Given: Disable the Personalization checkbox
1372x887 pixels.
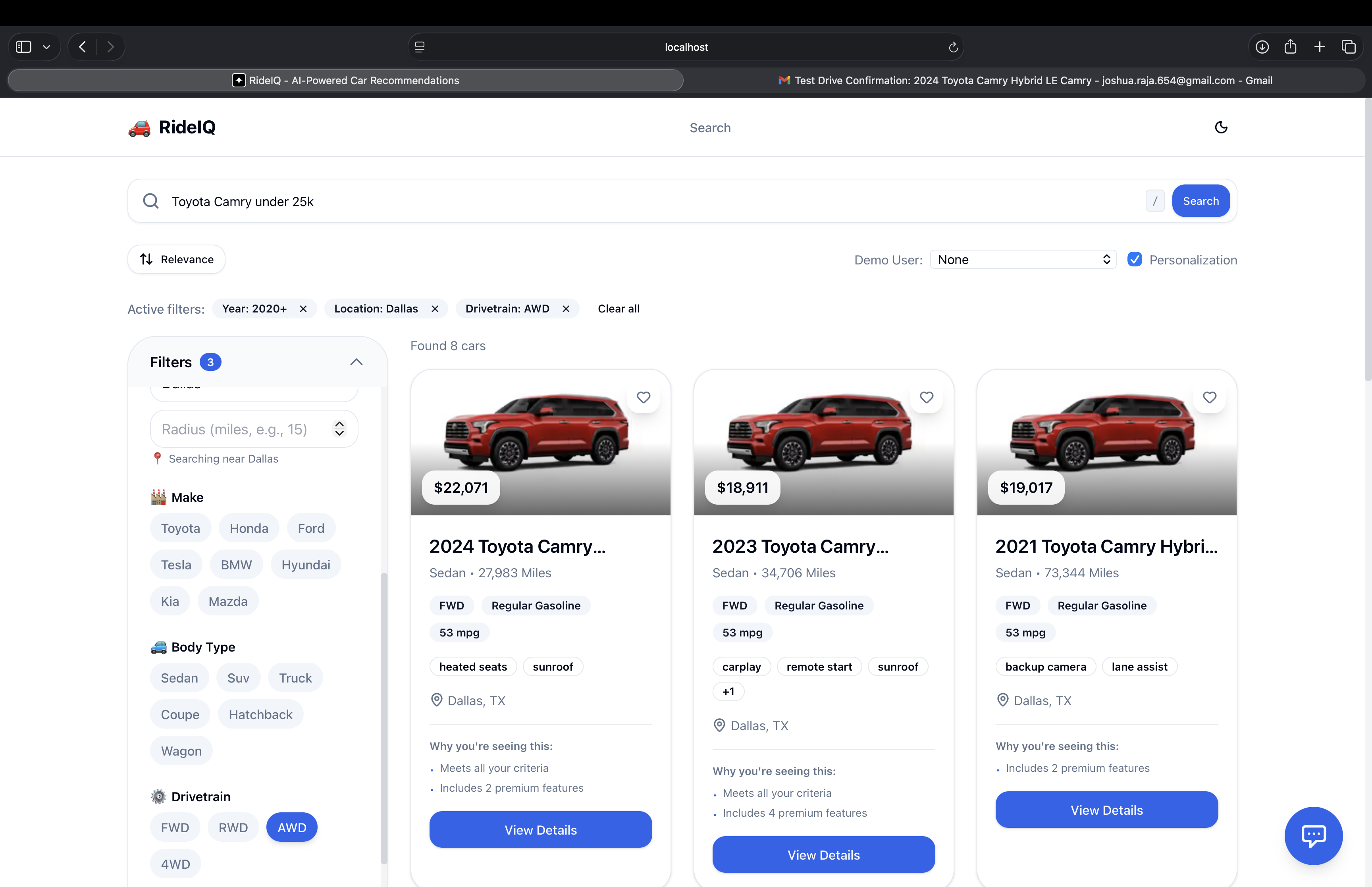Looking at the screenshot, I should click(x=1134, y=260).
